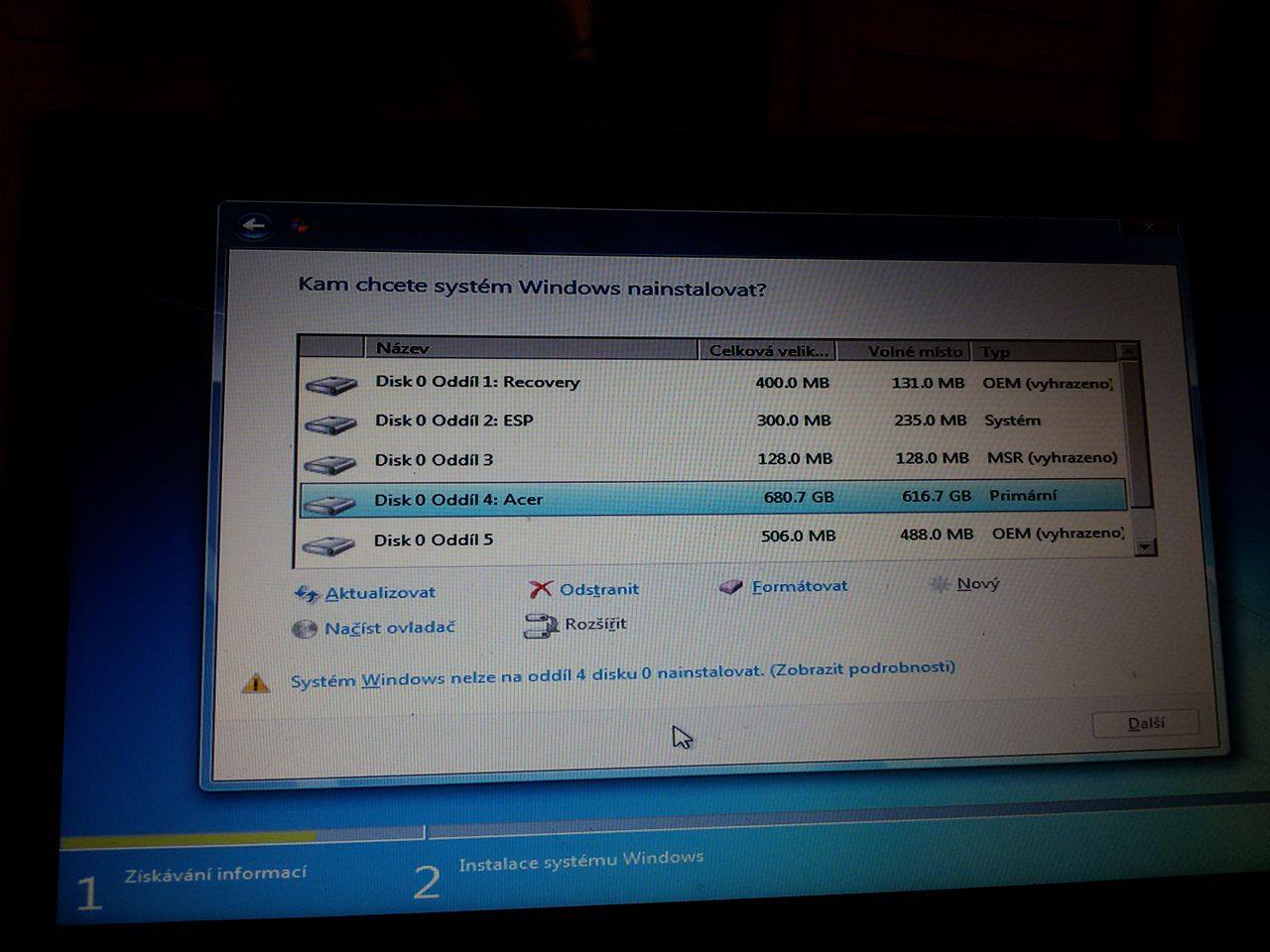Select Disk 0 Oddíl 1: Recovery

(x=712, y=383)
